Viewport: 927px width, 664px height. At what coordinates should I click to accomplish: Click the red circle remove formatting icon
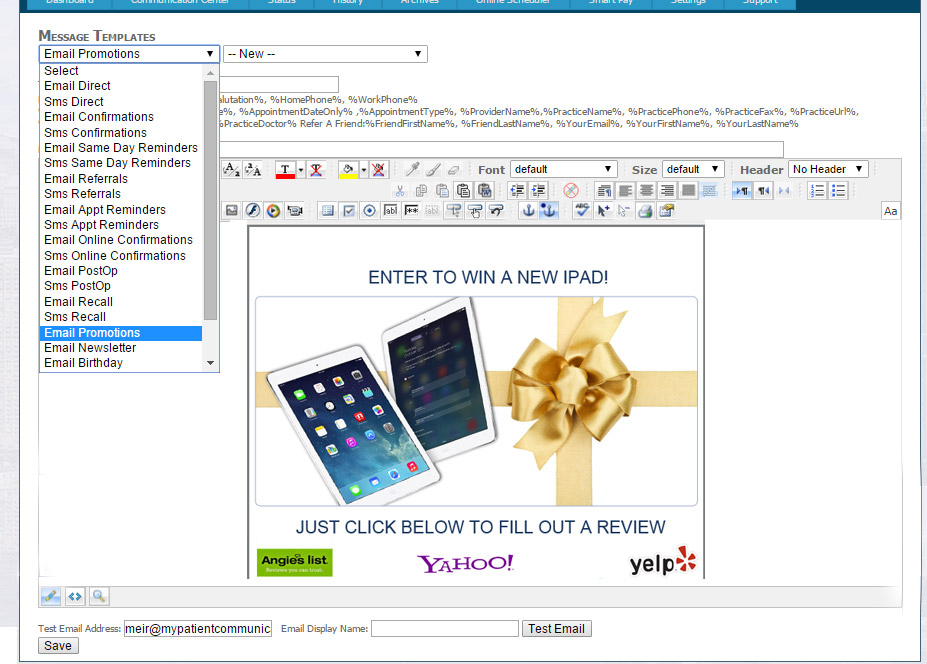[571, 190]
